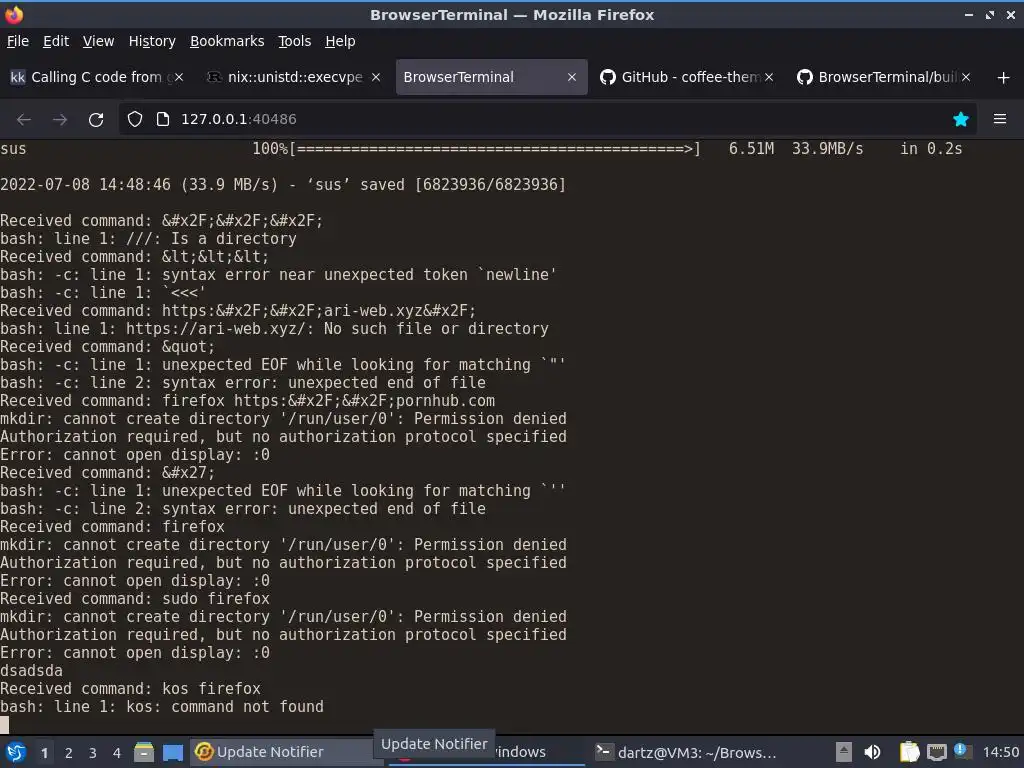Screen dimensions: 1024x768
Task: Open the Edit menu
Action: (56, 41)
